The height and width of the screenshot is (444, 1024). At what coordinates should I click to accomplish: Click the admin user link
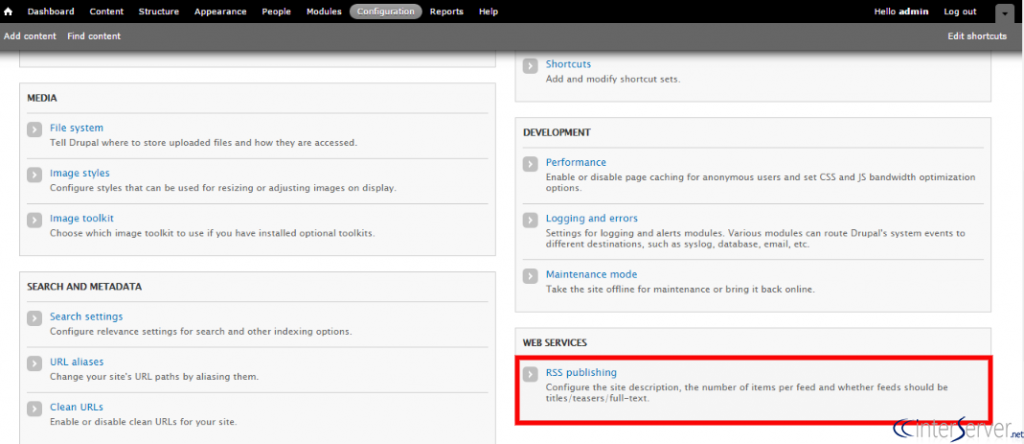pyautogui.click(x=914, y=11)
